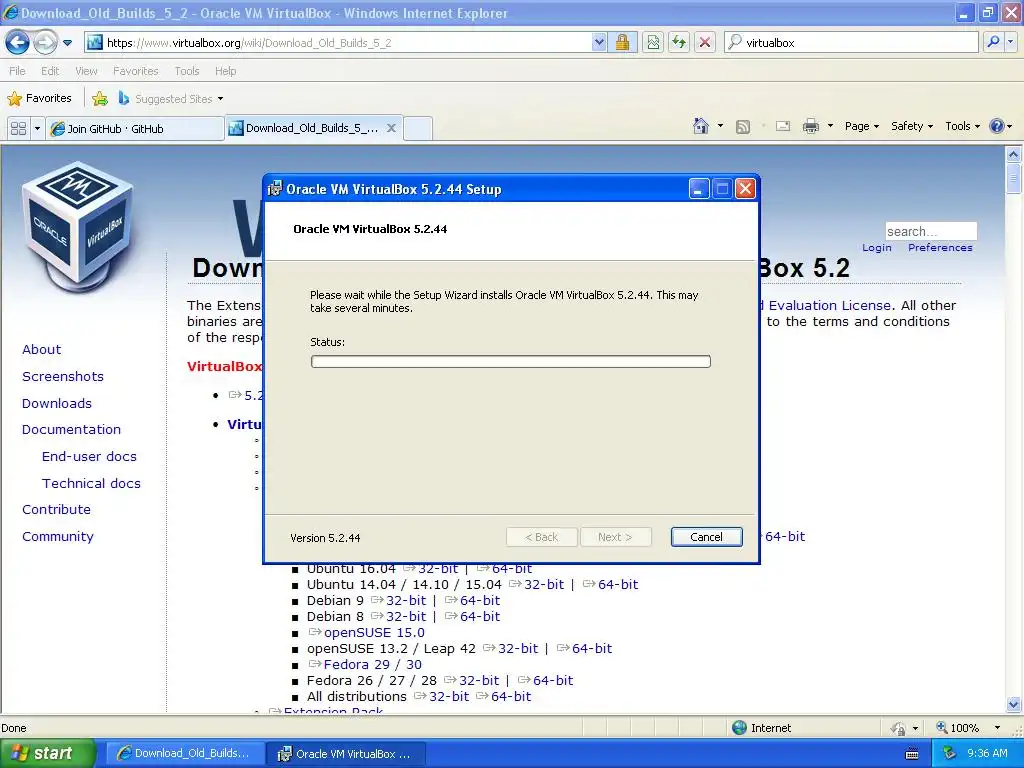Focus the search box containing virtualbox
Image resolution: width=1024 pixels, height=768 pixels.
click(x=852, y=42)
